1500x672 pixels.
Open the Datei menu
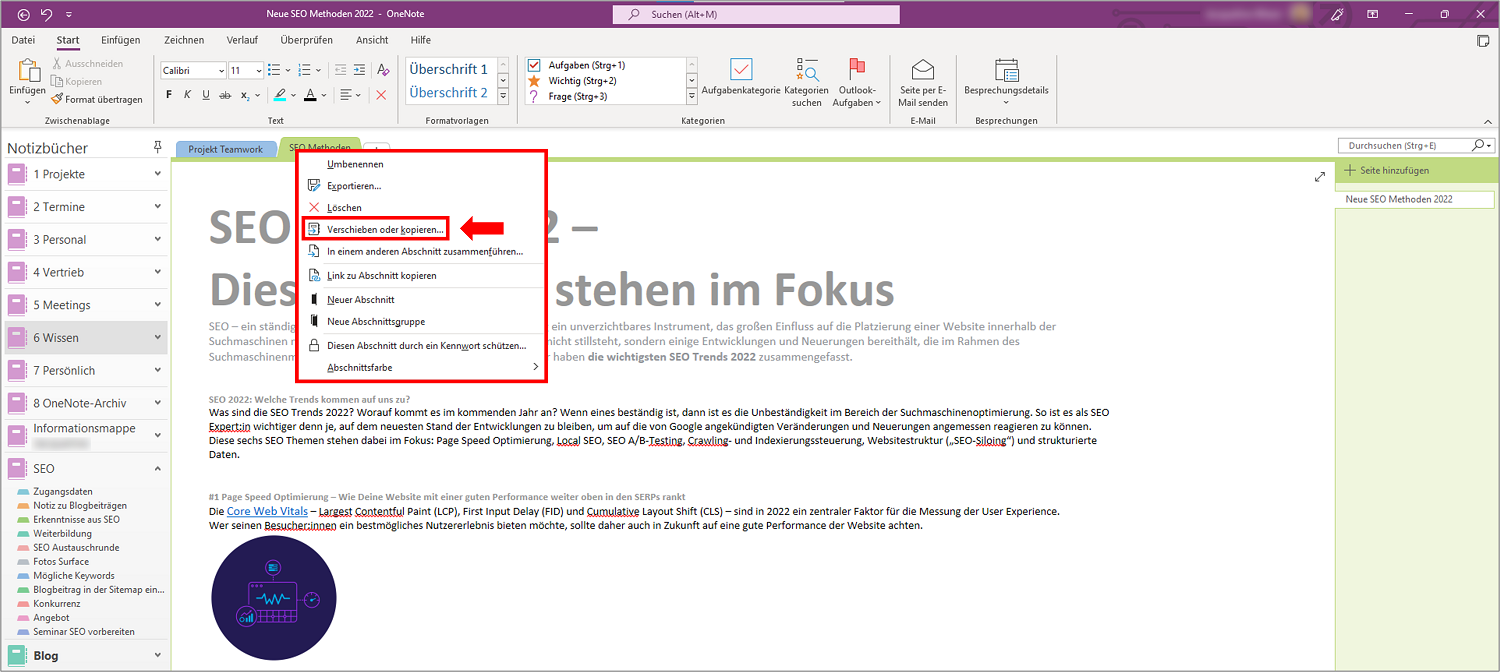pyautogui.click(x=23, y=40)
